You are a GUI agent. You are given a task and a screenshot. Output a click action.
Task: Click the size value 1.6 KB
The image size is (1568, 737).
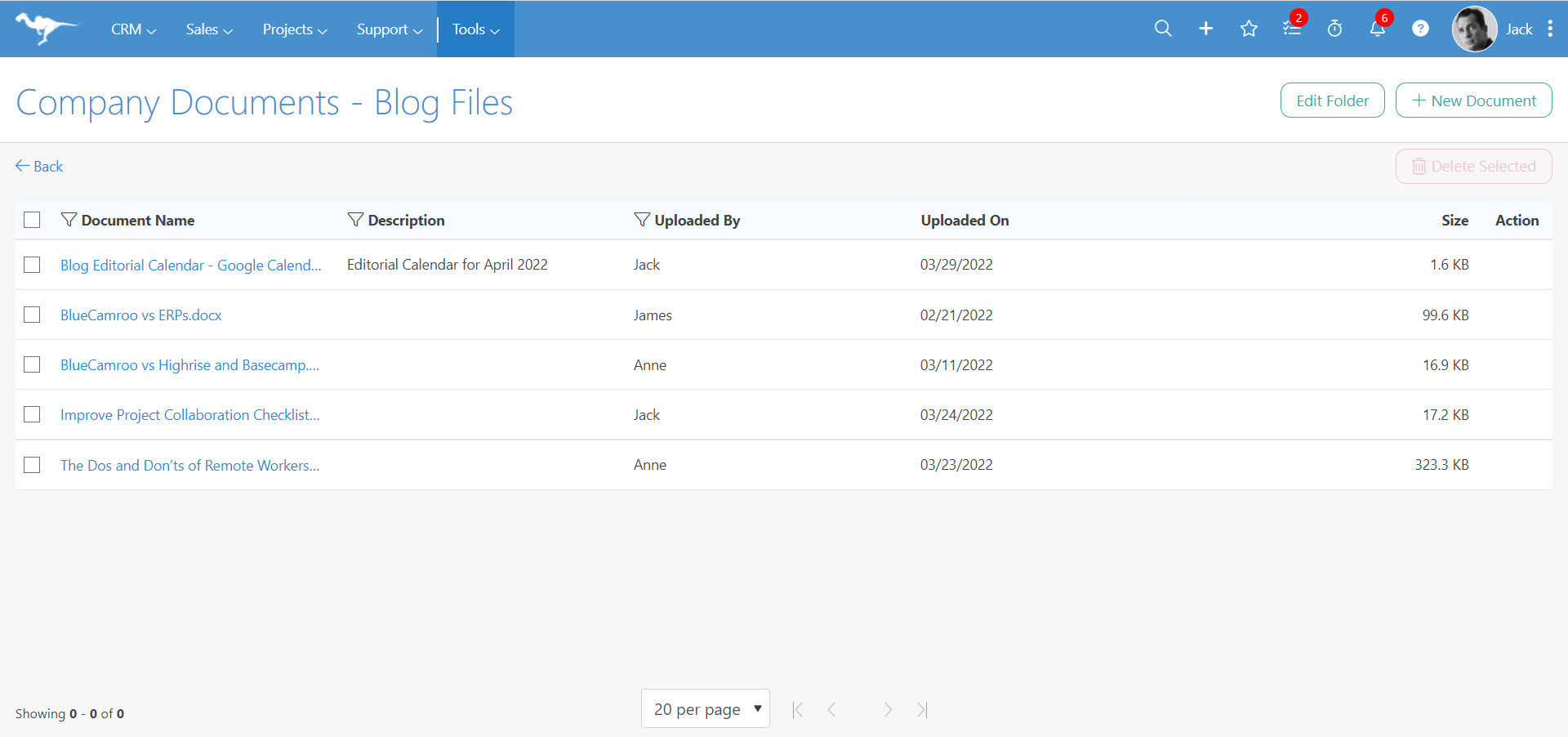1450,264
